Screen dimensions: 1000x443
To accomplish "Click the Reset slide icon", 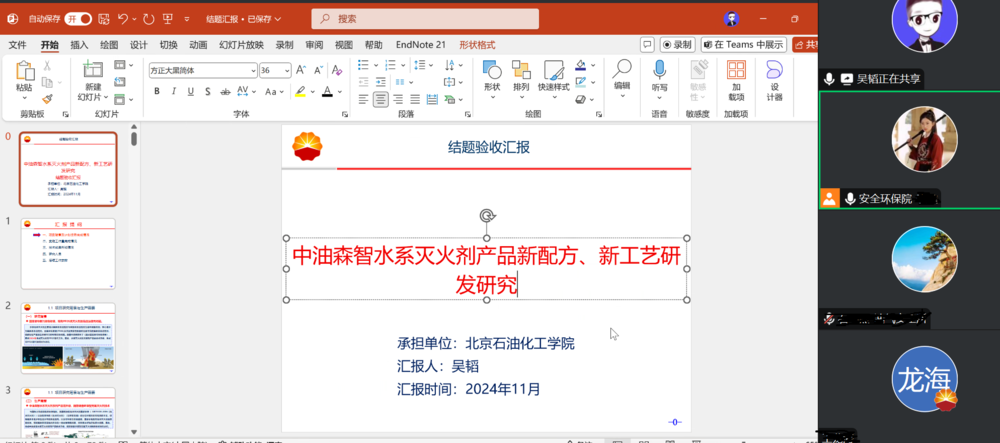I will [x=120, y=82].
